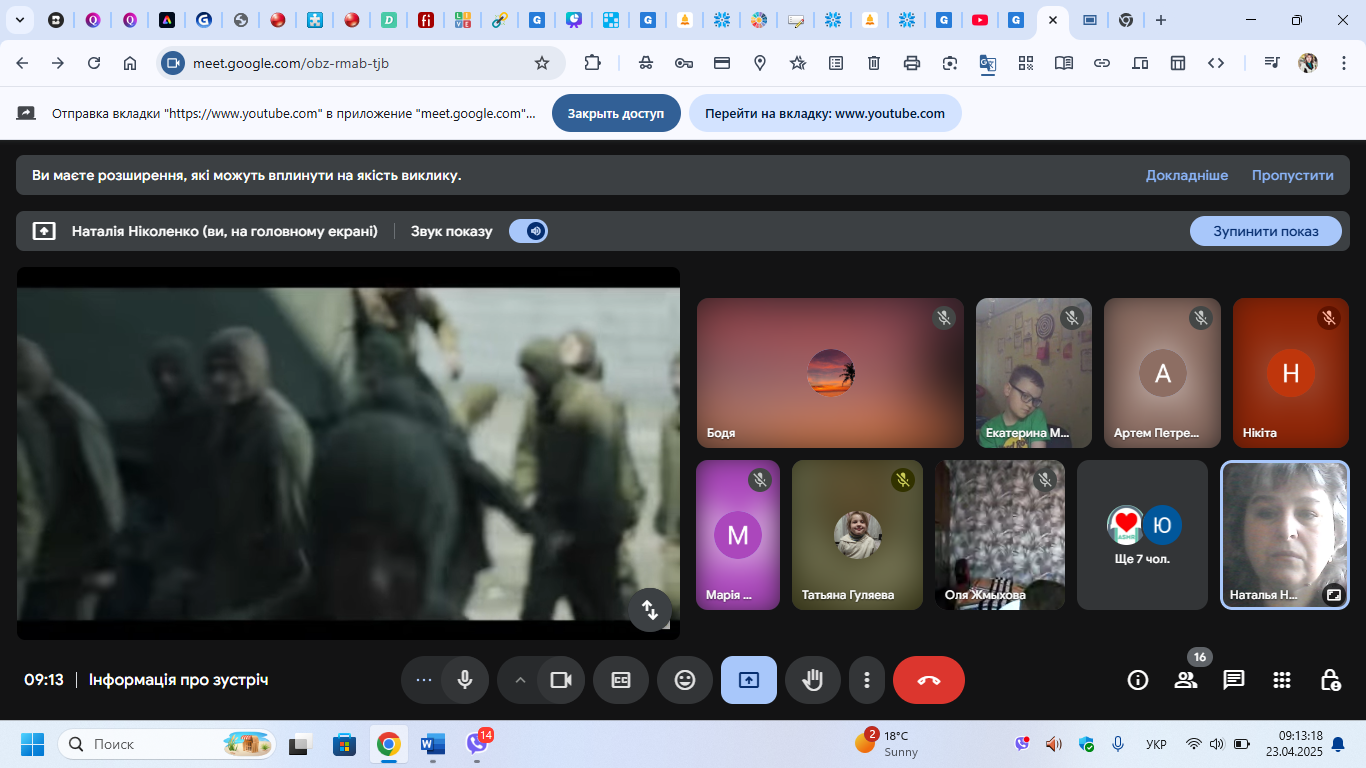Click the QR code toolbar icon
This screenshot has width=1366, height=768.
point(1026,63)
